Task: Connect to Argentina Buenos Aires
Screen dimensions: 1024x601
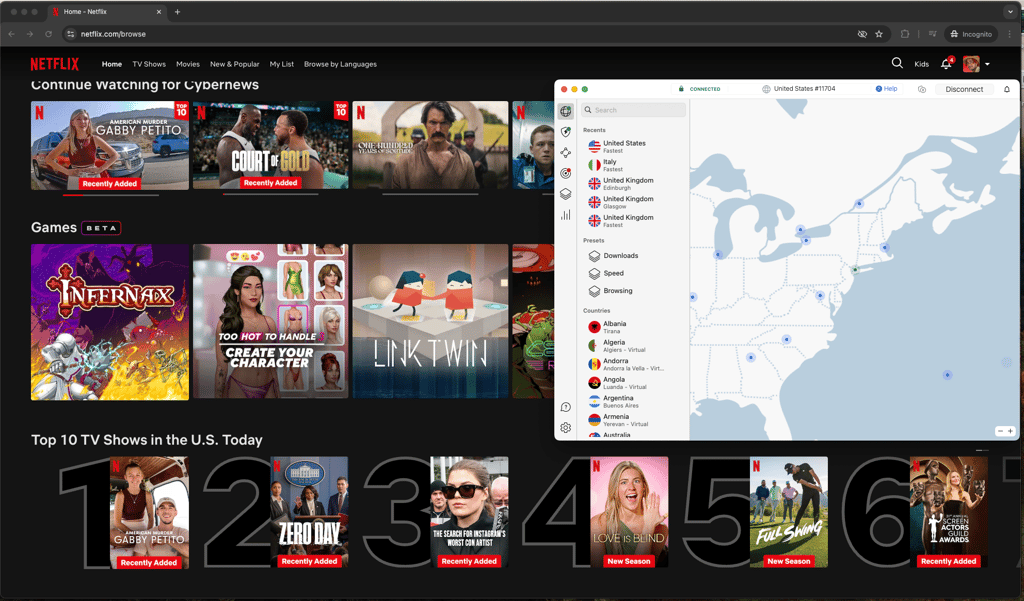Action: point(633,401)
